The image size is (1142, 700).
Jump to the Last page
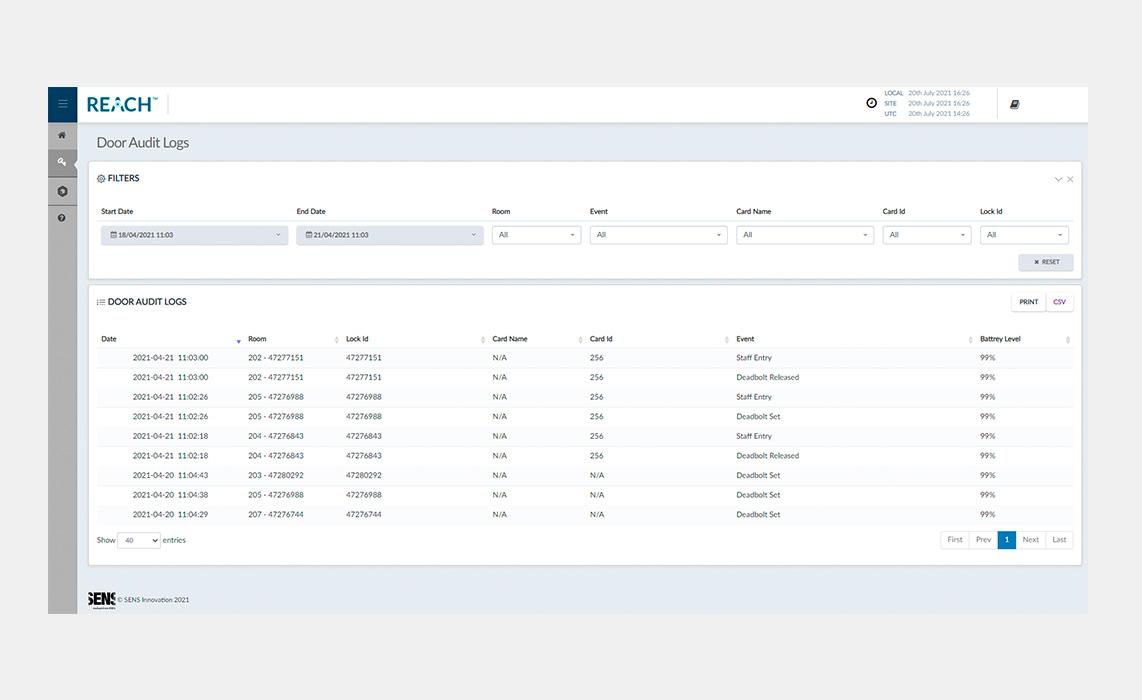(x=1059, y=540)
